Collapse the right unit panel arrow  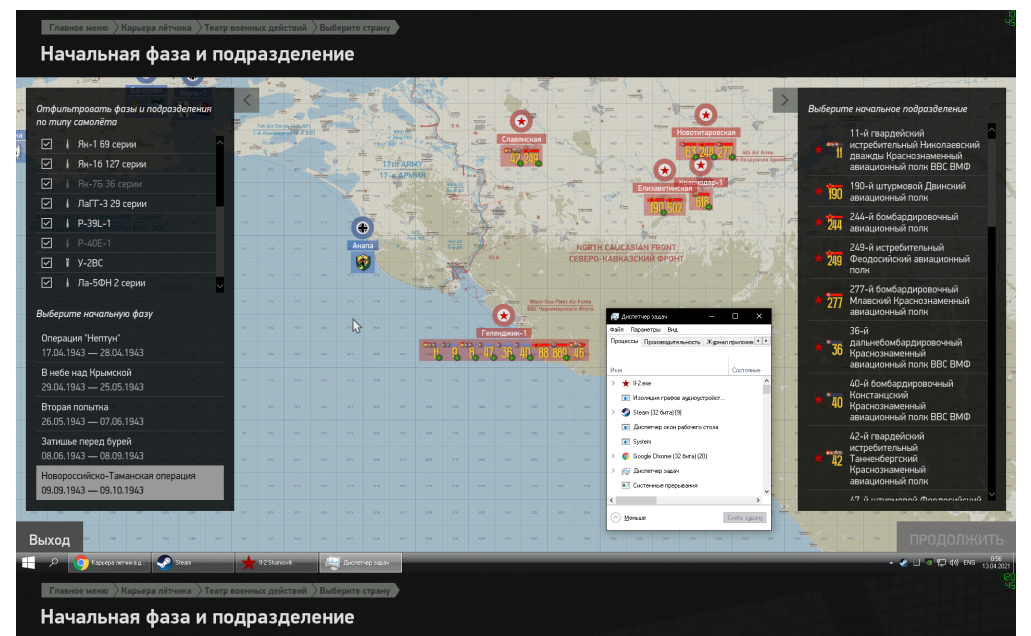pos(784,101)
